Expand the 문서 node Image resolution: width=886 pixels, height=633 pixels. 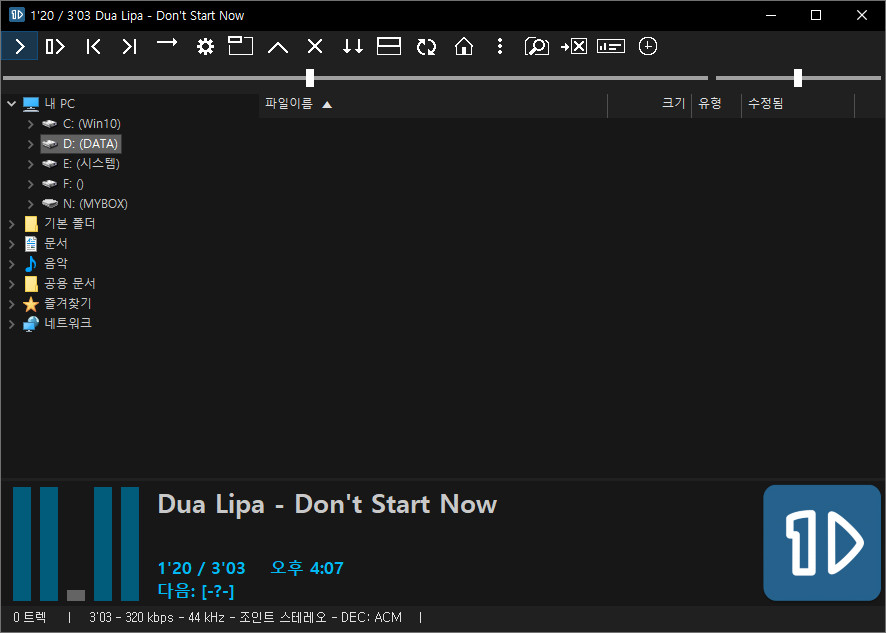pos(11,244)
